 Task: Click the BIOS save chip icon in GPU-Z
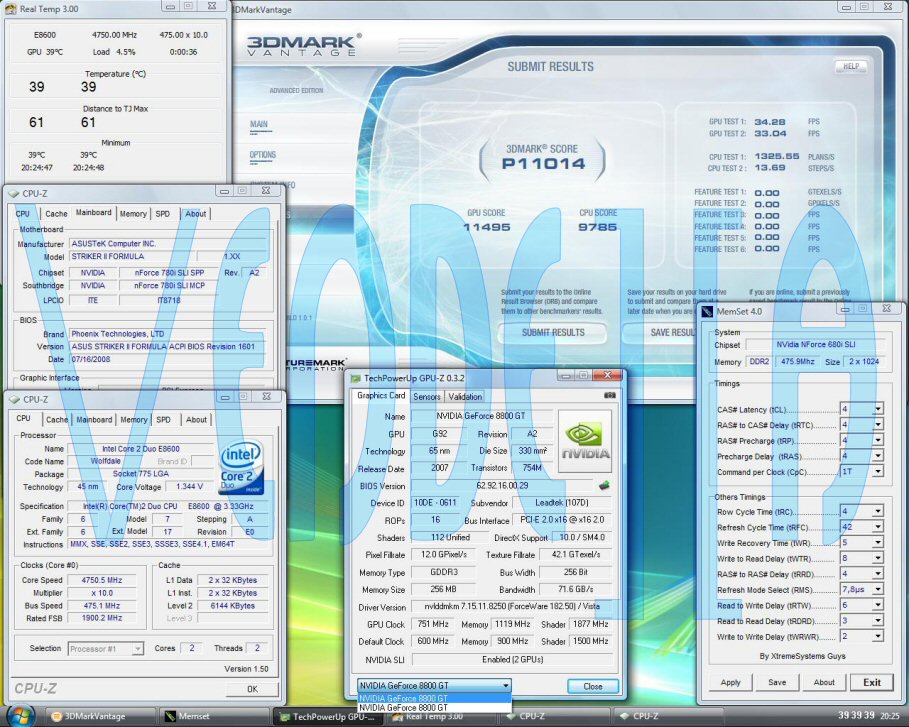[604, 485]
